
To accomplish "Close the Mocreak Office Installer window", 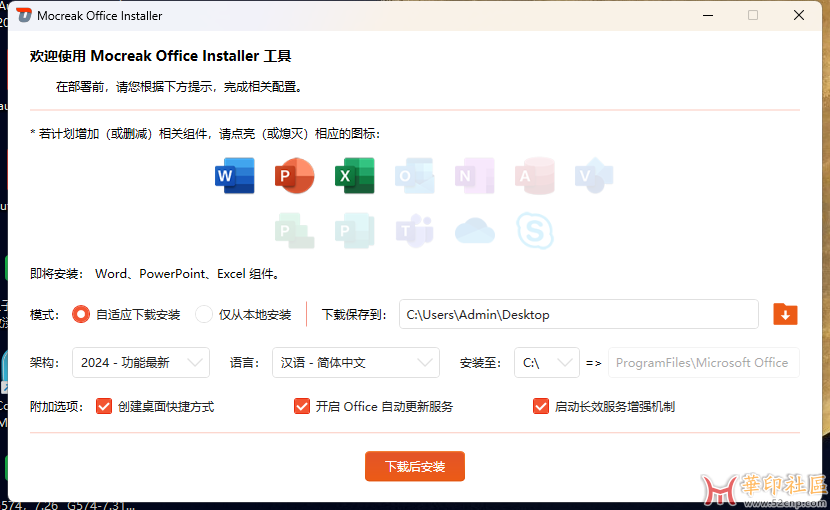I will 799,15.
